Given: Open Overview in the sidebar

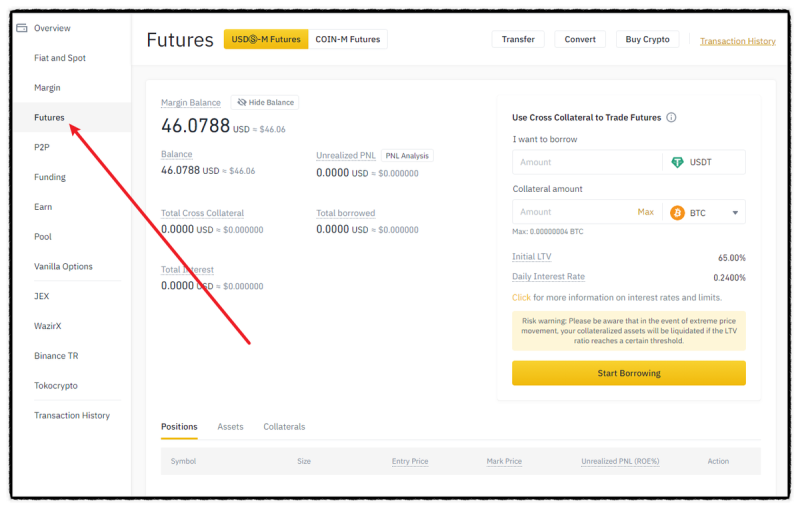Looking at the screenshot, I should click(52, 28).
